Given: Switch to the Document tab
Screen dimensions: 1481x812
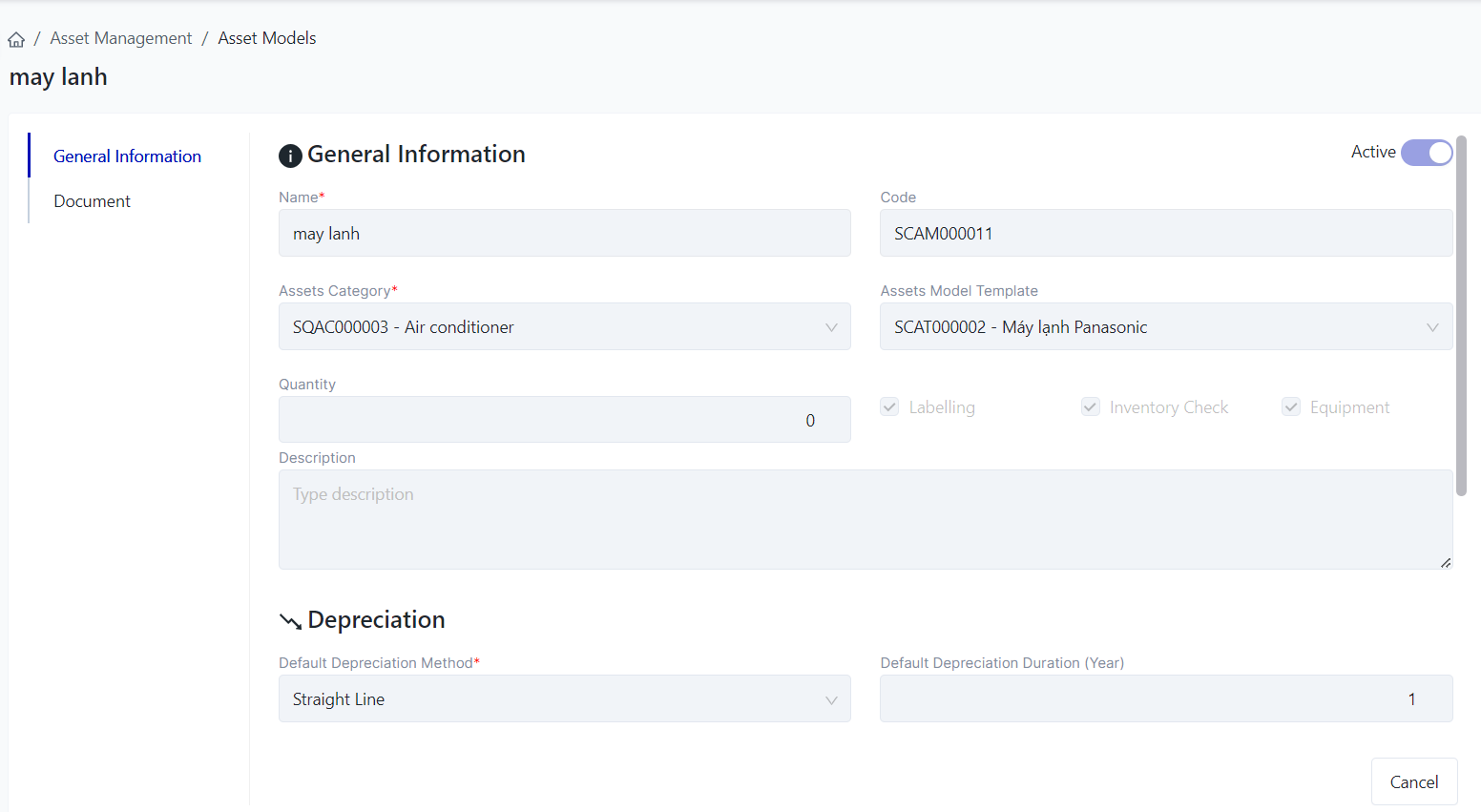Looking at the screenshot, I should 92,201.
